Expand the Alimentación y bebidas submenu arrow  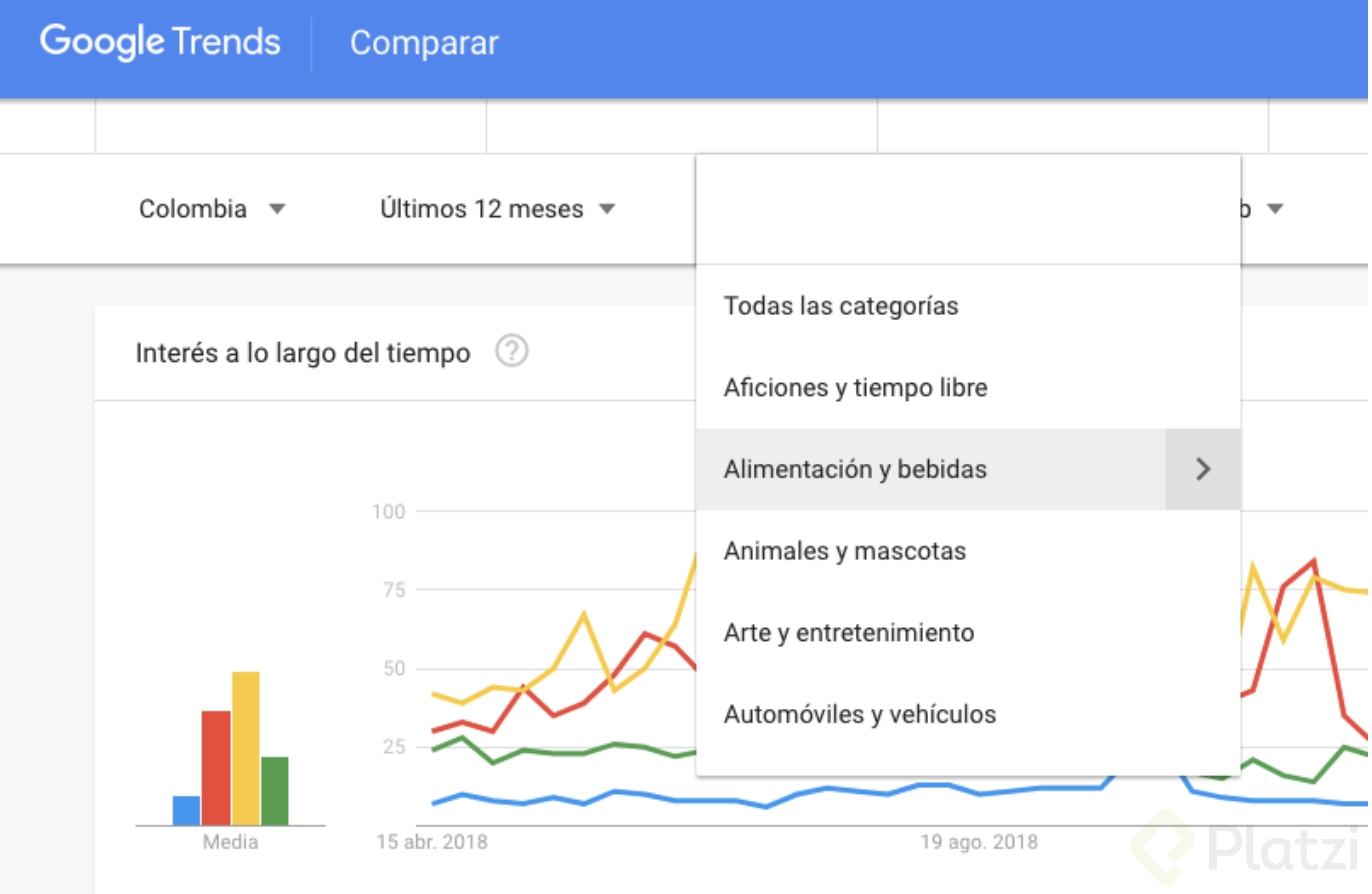tap(1203, 469)
